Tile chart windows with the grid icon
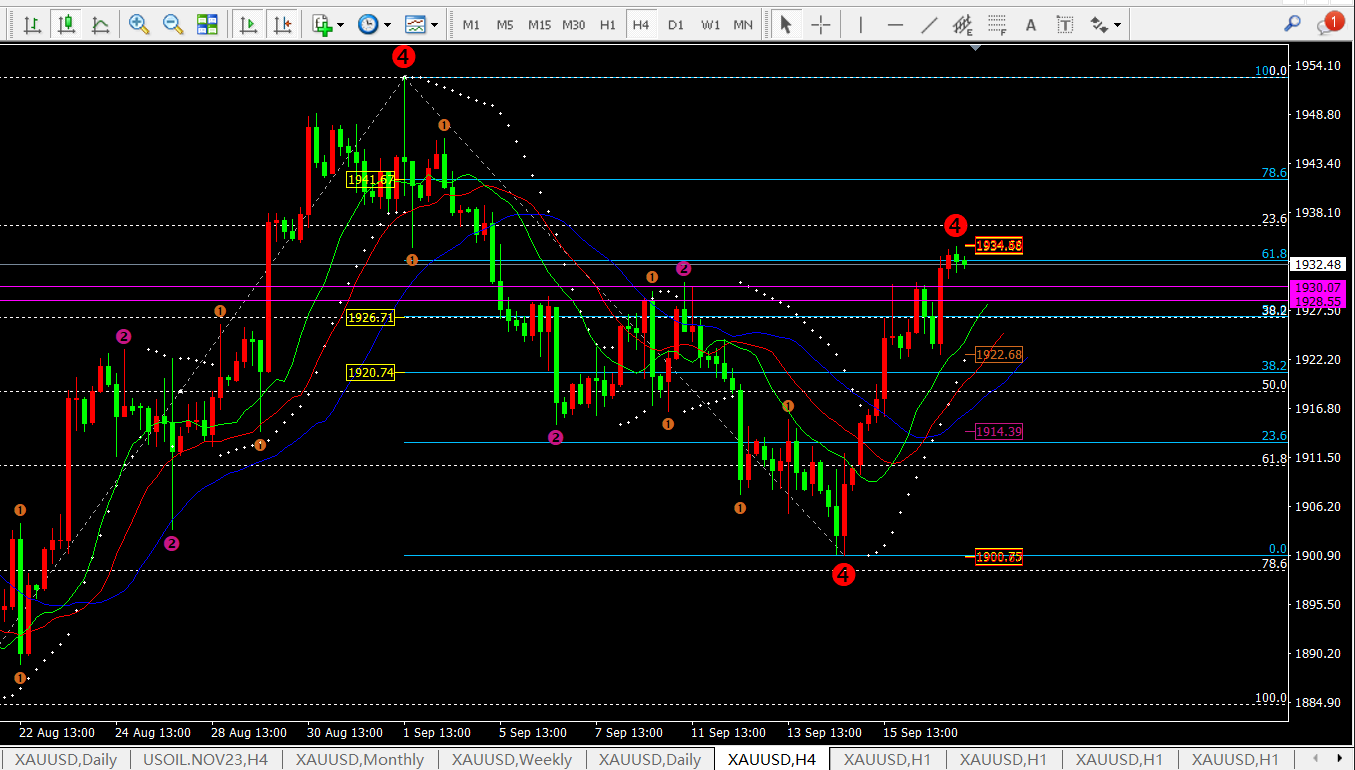The height and width of the screenshot is (770, 1355). tap(207, 25)
